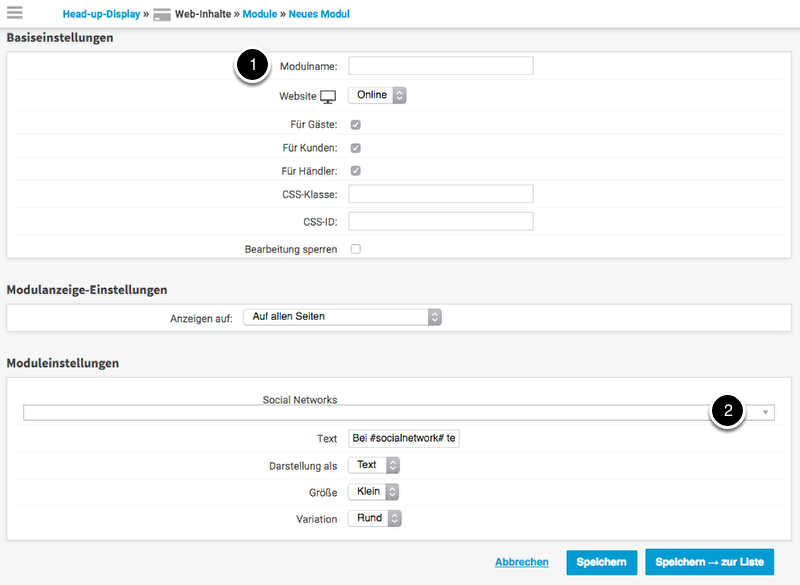800x585 pixels.
Task: Uncheck the Für Händler checkbox
Action: (355, 171)
